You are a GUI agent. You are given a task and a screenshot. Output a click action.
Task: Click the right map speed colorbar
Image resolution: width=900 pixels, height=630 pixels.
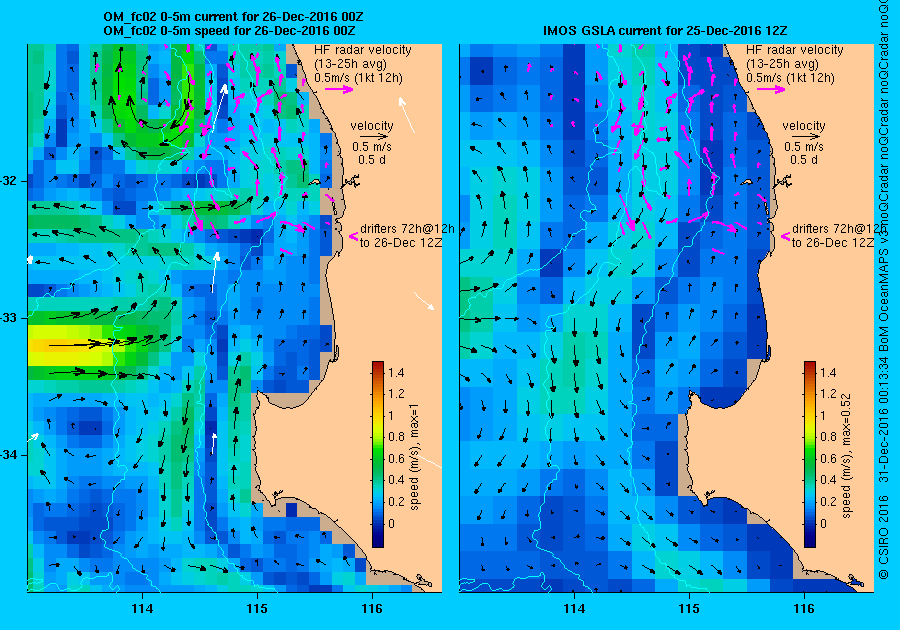810,454
